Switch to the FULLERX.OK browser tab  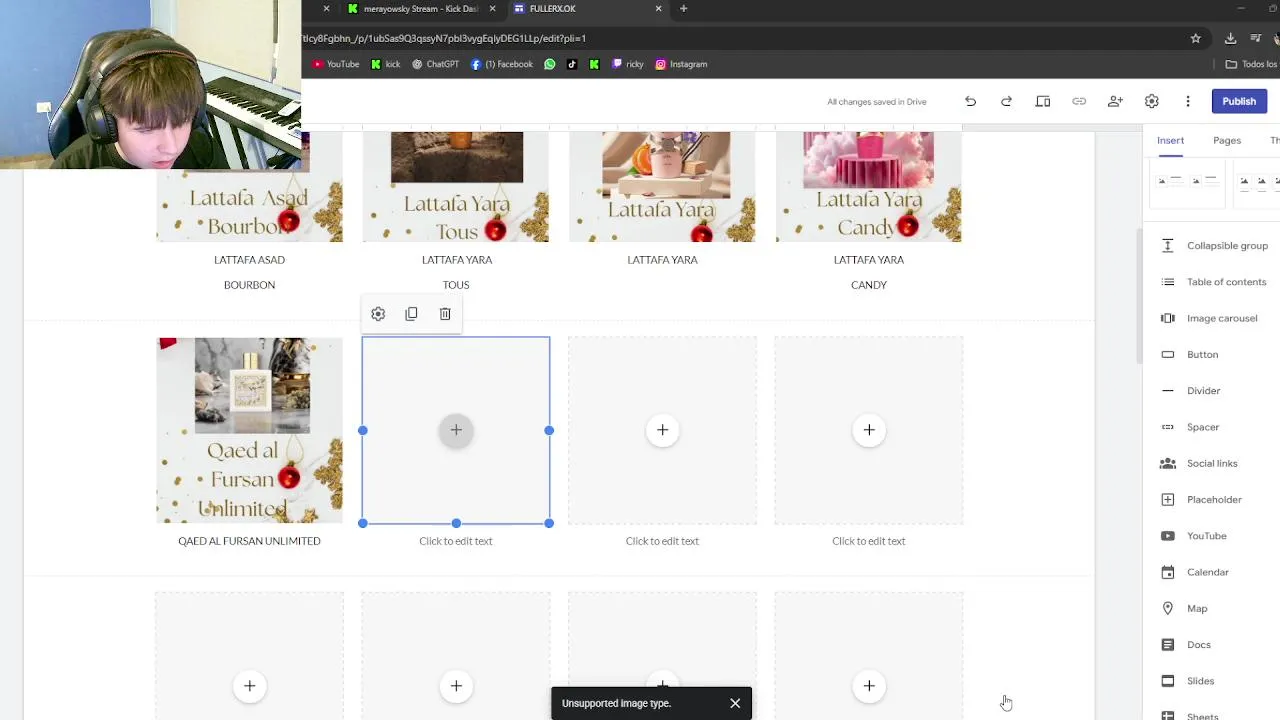[585, 9]
